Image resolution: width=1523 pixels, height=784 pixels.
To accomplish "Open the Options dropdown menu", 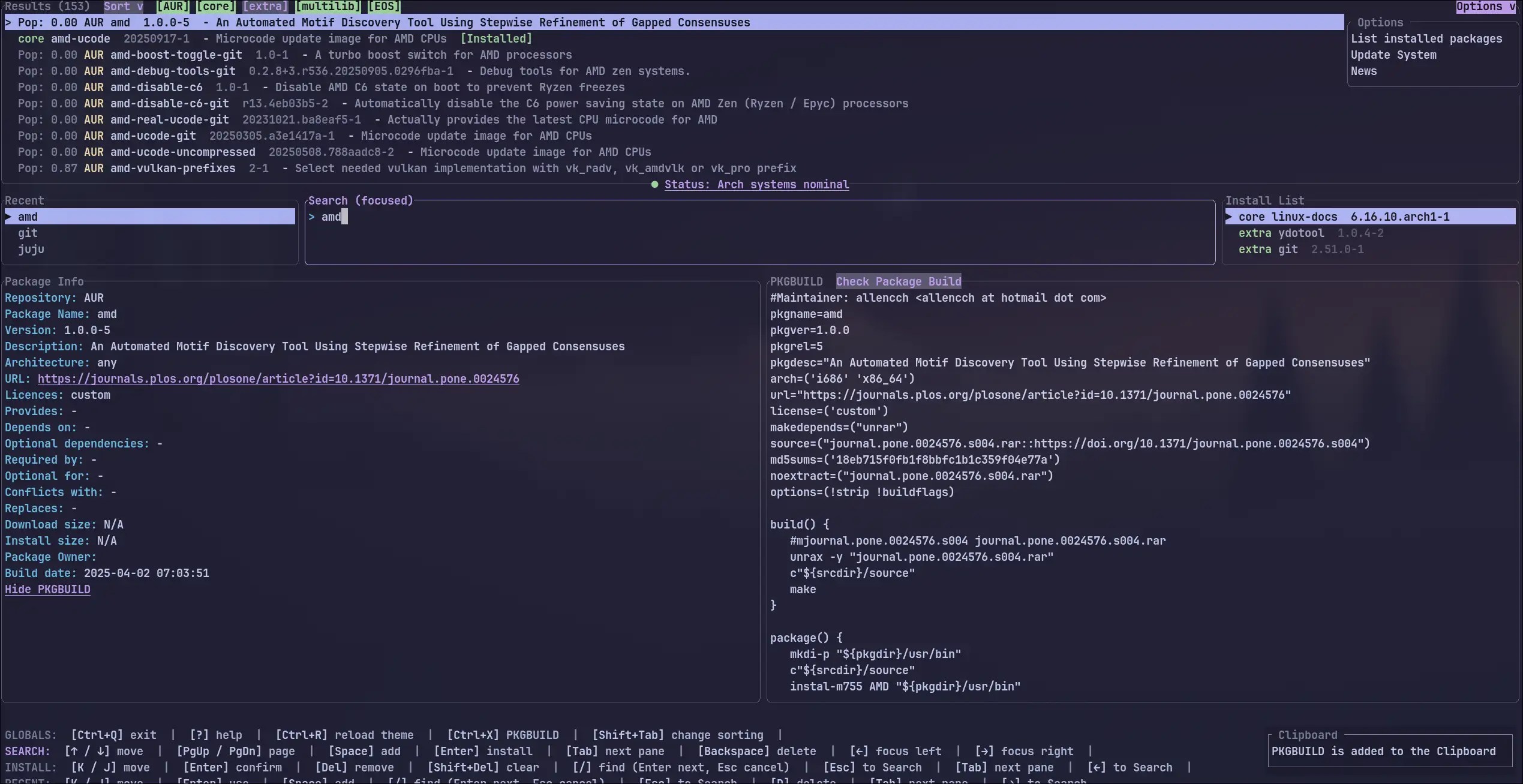I will (x=1485, y=7).
